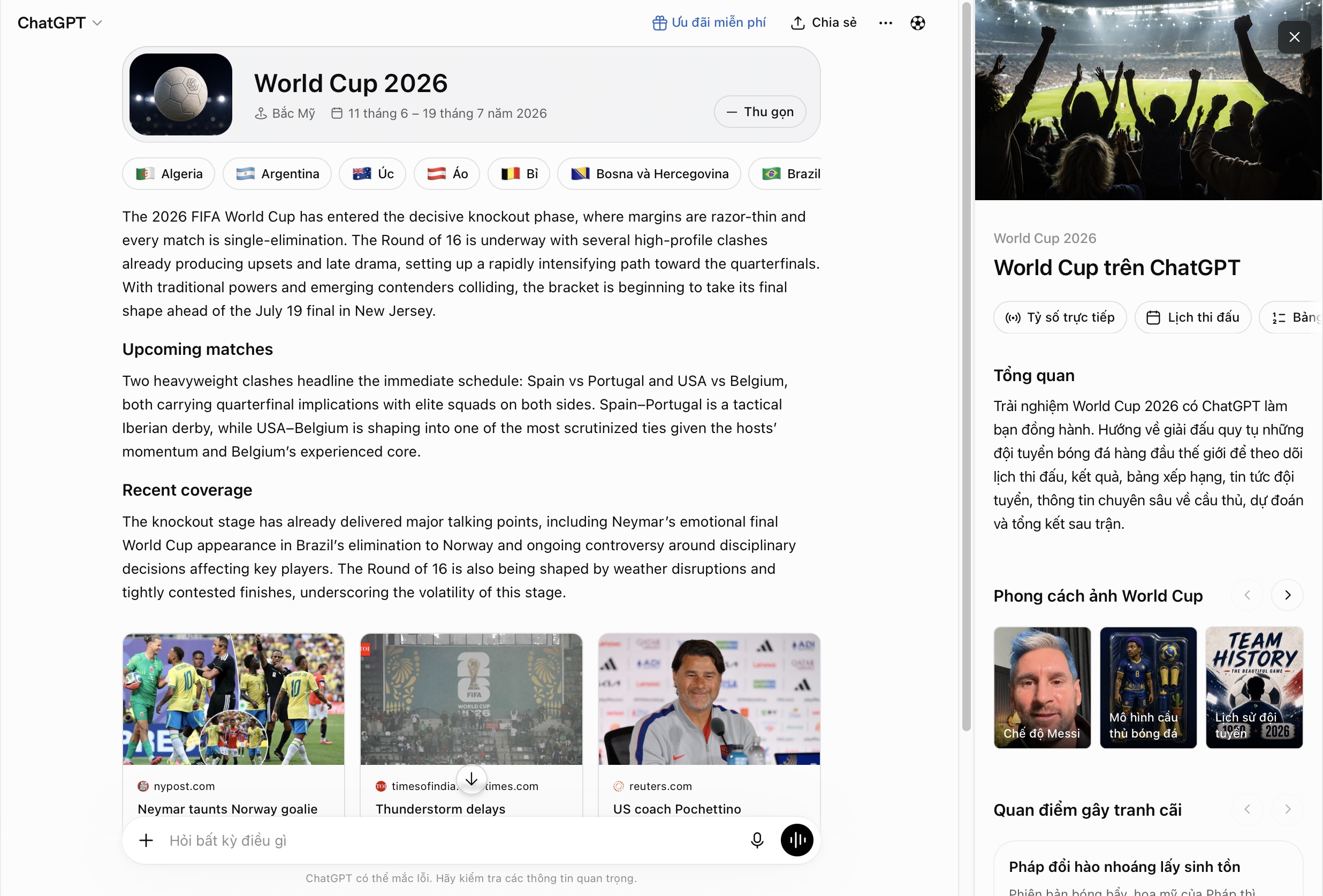Go to previous Phong cách ảnh World Cup slide
This screenshot has height=896, width=1323.
tap(1246, 595)
